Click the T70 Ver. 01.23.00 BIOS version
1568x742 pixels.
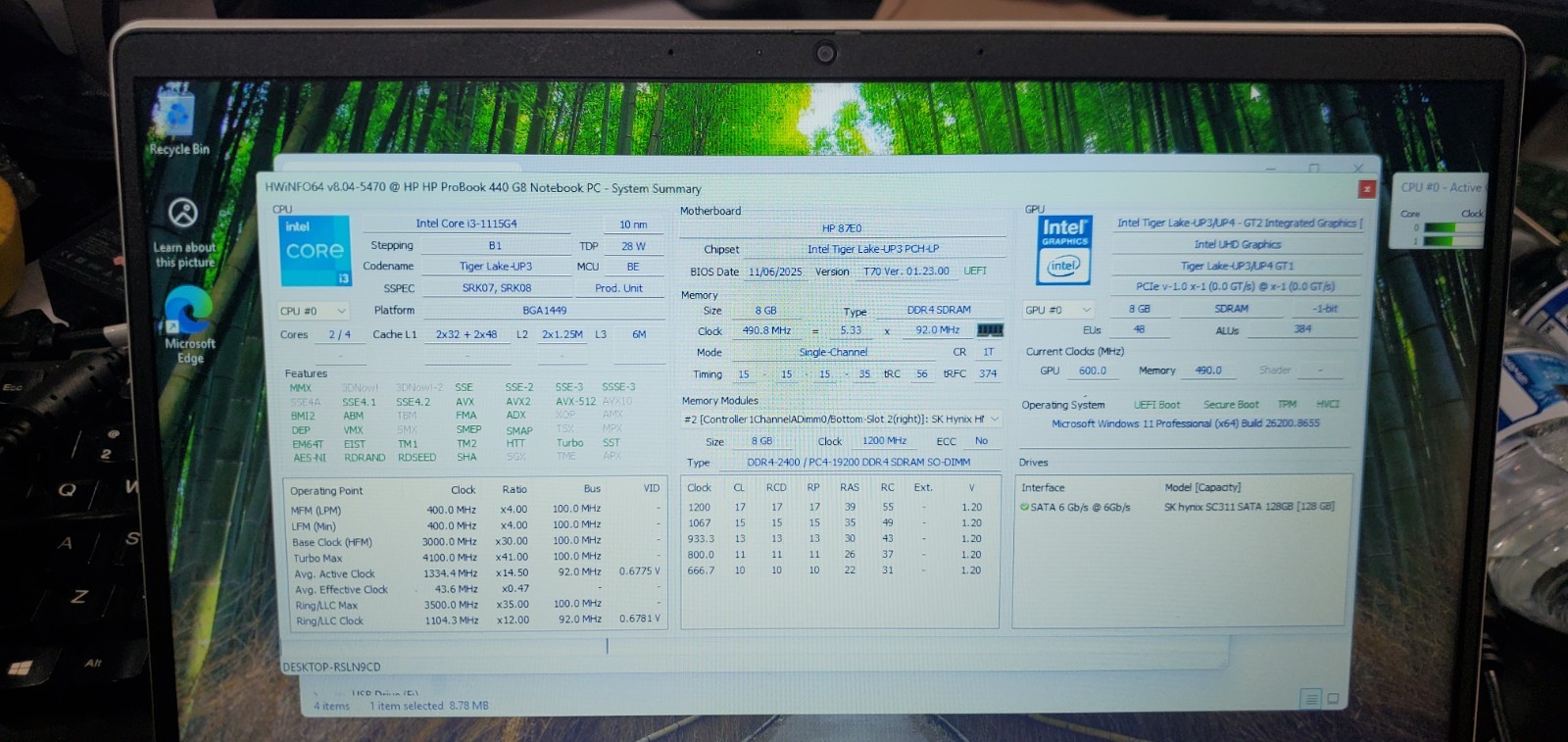(x=906, y=272)
